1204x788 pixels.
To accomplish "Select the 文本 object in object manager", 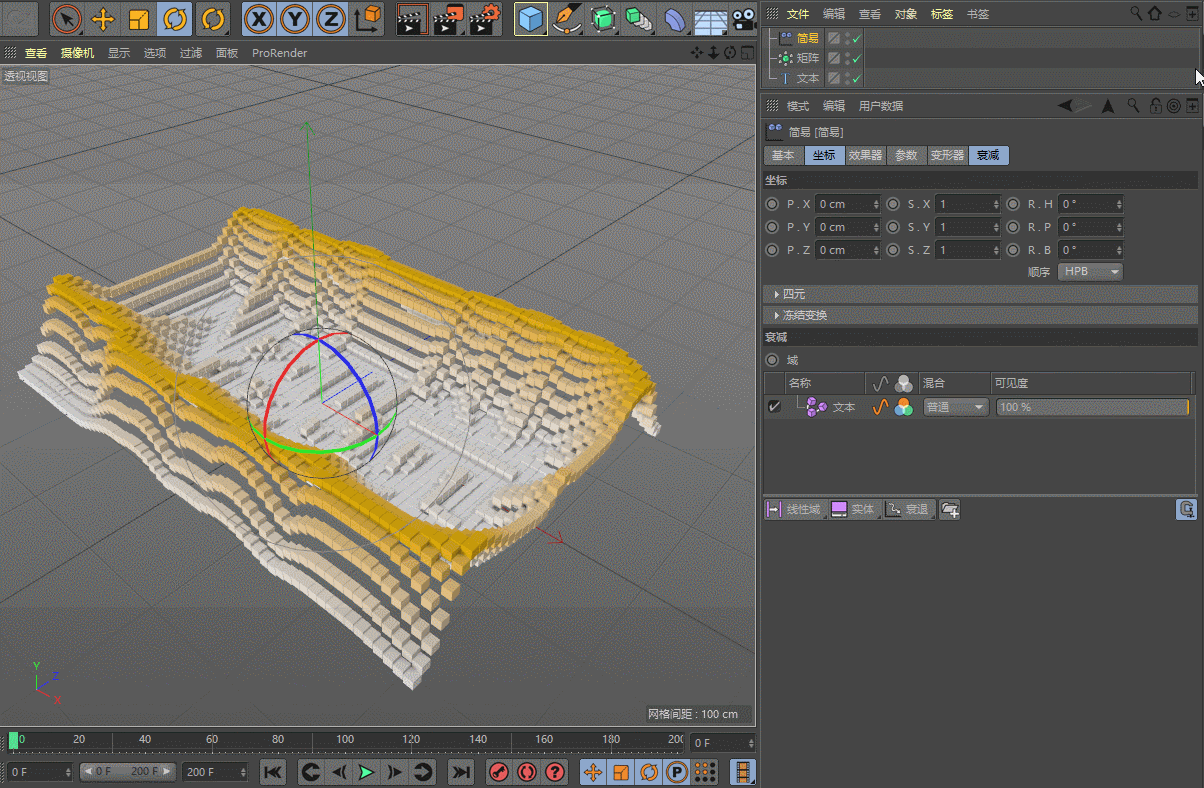I will pos(808,78).
